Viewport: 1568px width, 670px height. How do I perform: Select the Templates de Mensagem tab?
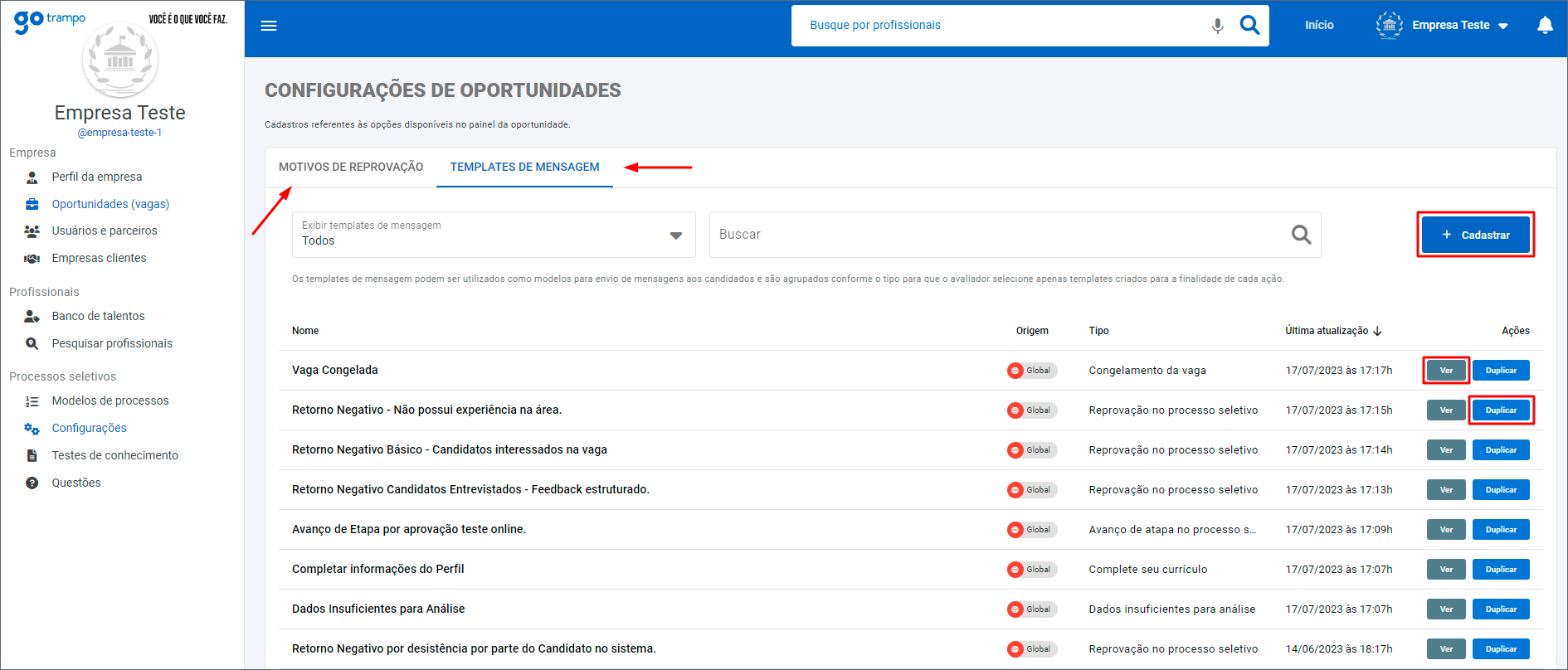[524, 167]
